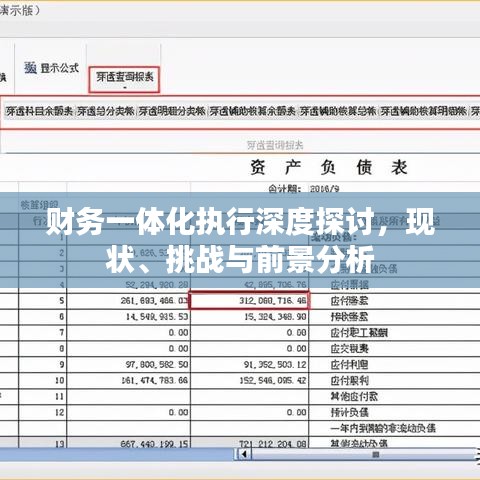Viewport: 480px width, 480px height.
Task: Select the 应付股利 liability item
Action: (x=349, y=380)
